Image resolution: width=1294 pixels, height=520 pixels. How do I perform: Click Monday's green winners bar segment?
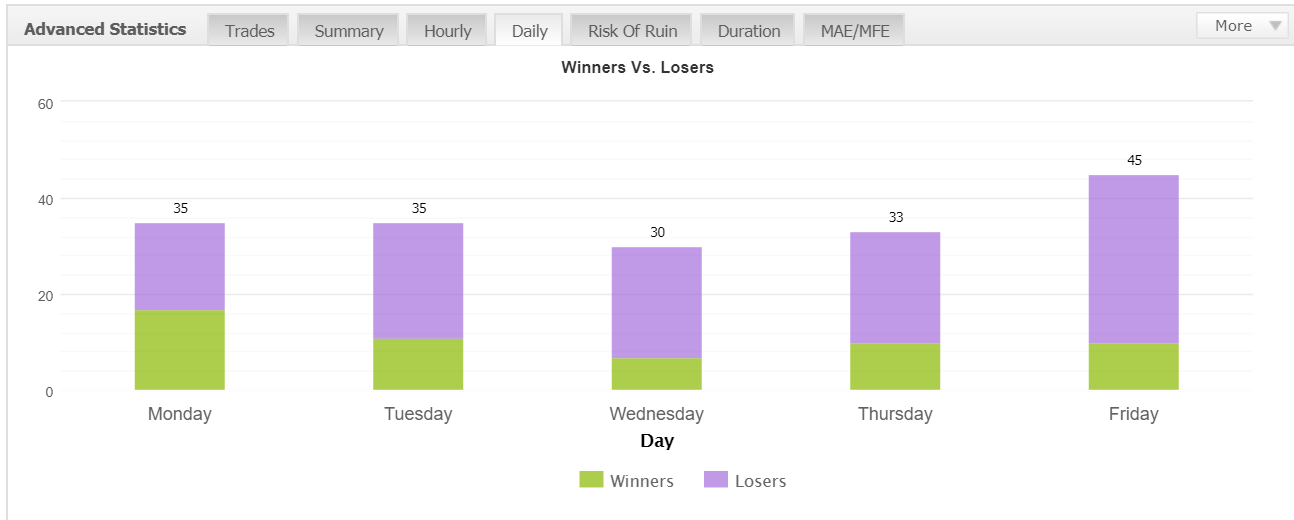click(x=180, y=350)
